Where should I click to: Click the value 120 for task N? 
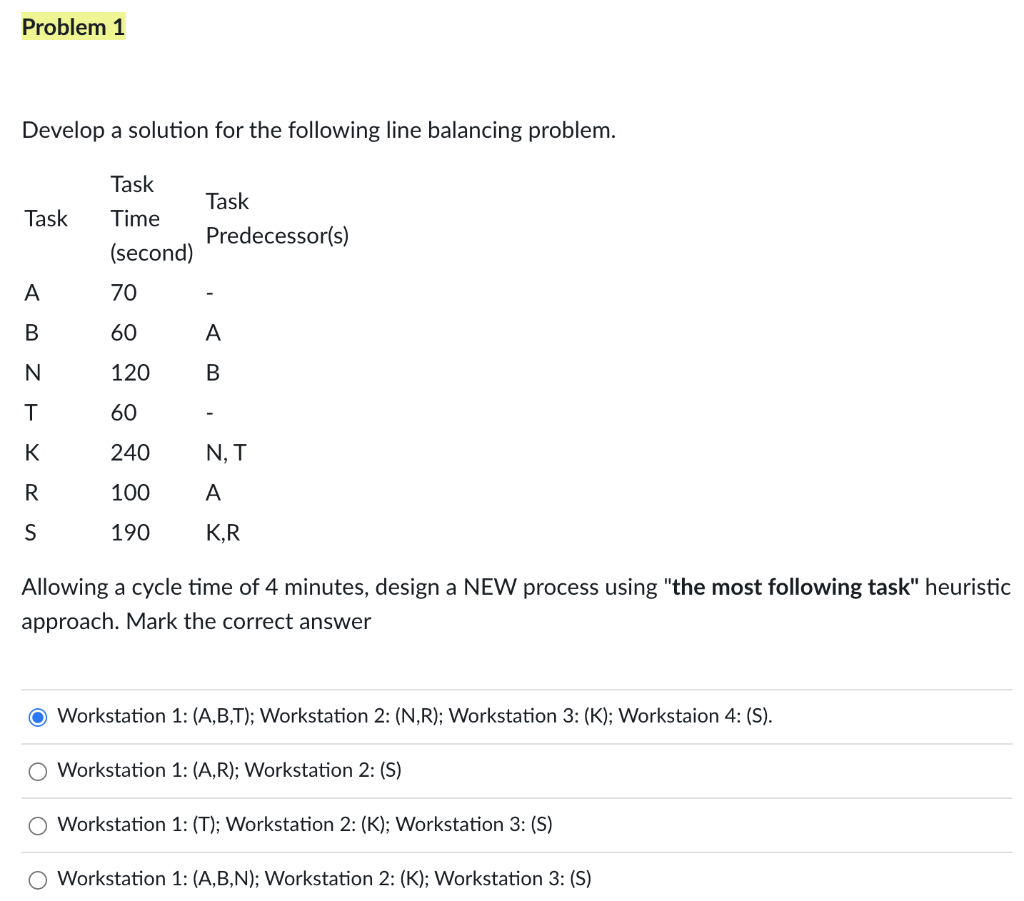131,372
